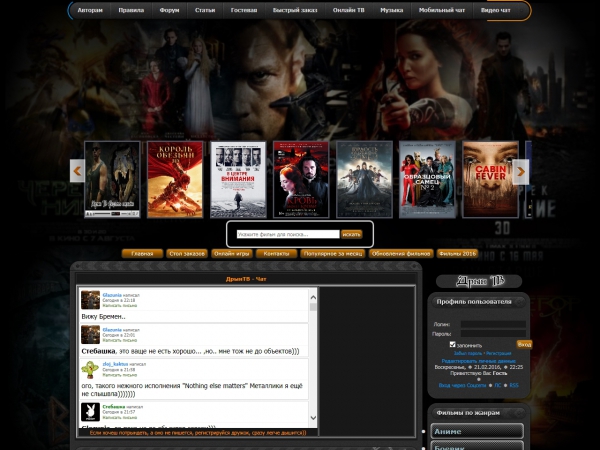This screenshot has width=600, height=450.
Task: Click zloj_kaktus cactus avatar
Action: pyautogui.click(x=90, y=369)
